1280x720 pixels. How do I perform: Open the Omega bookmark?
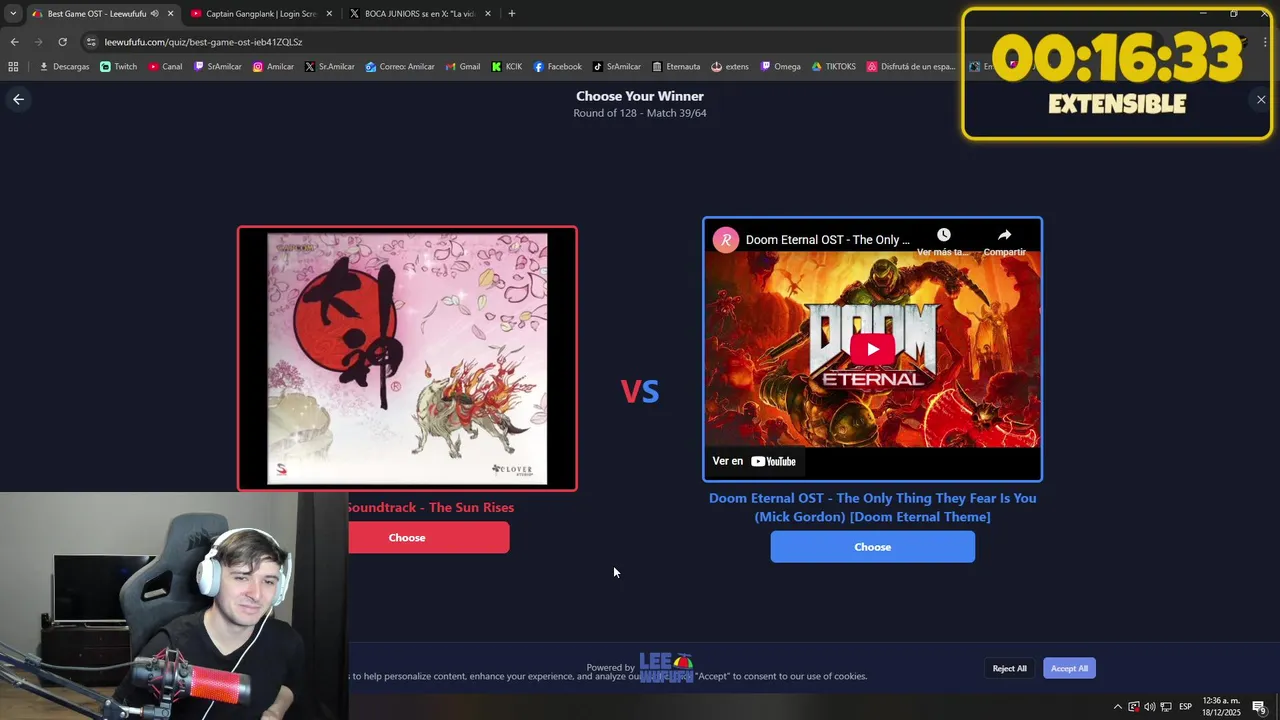click(x=781, y=67)
